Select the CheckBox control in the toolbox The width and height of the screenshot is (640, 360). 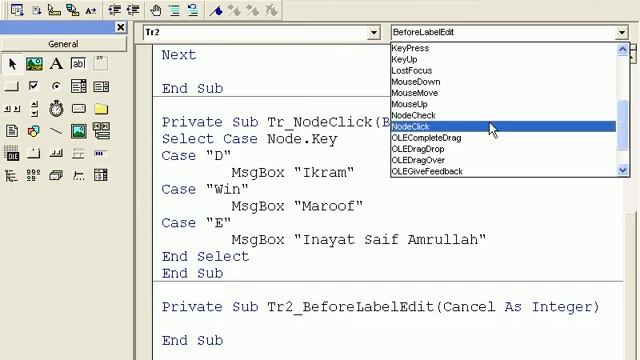coord(33,86)
